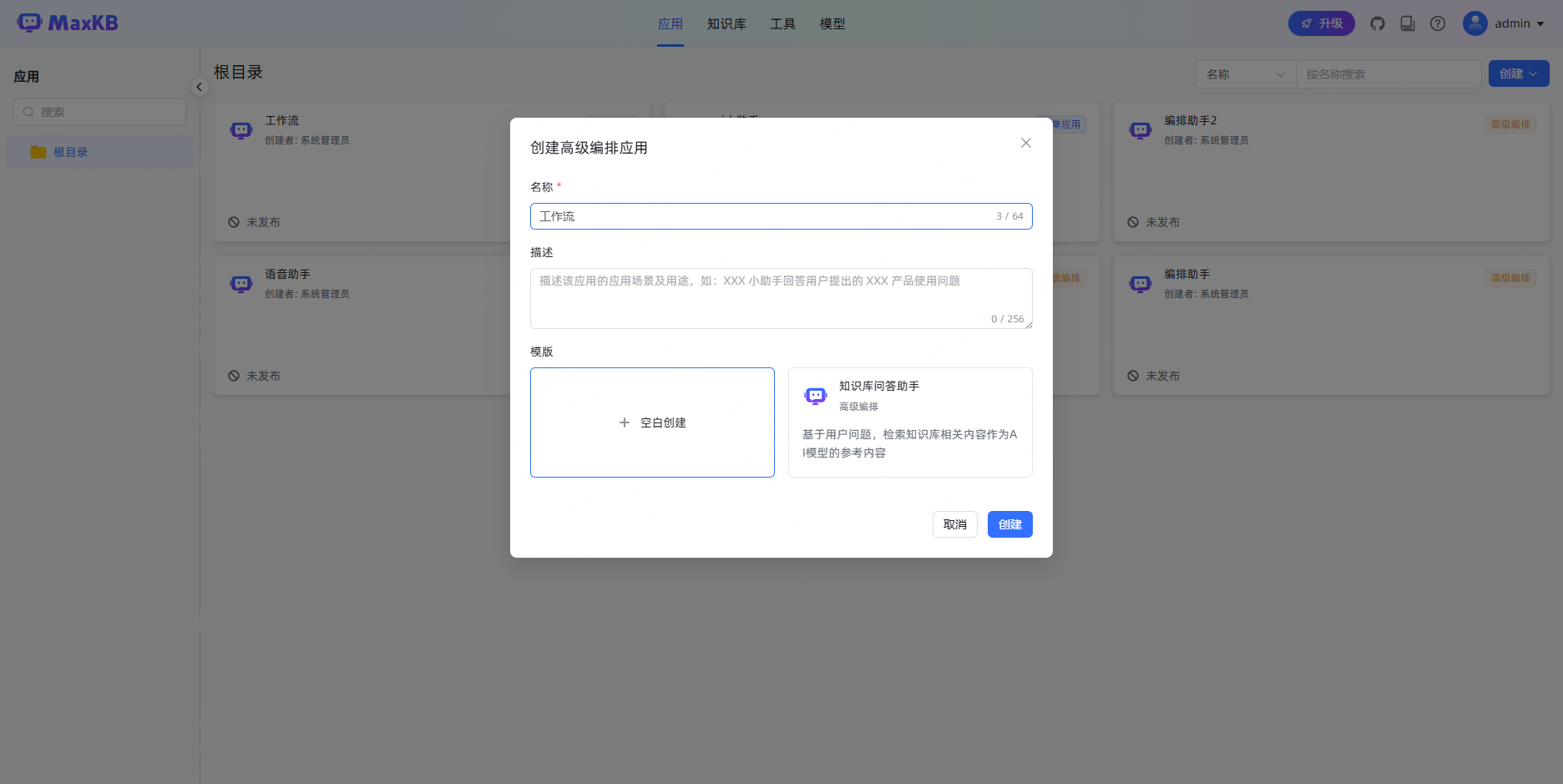
Task: Click the 知识库问答助手 template icon
Action: point(816,396)
